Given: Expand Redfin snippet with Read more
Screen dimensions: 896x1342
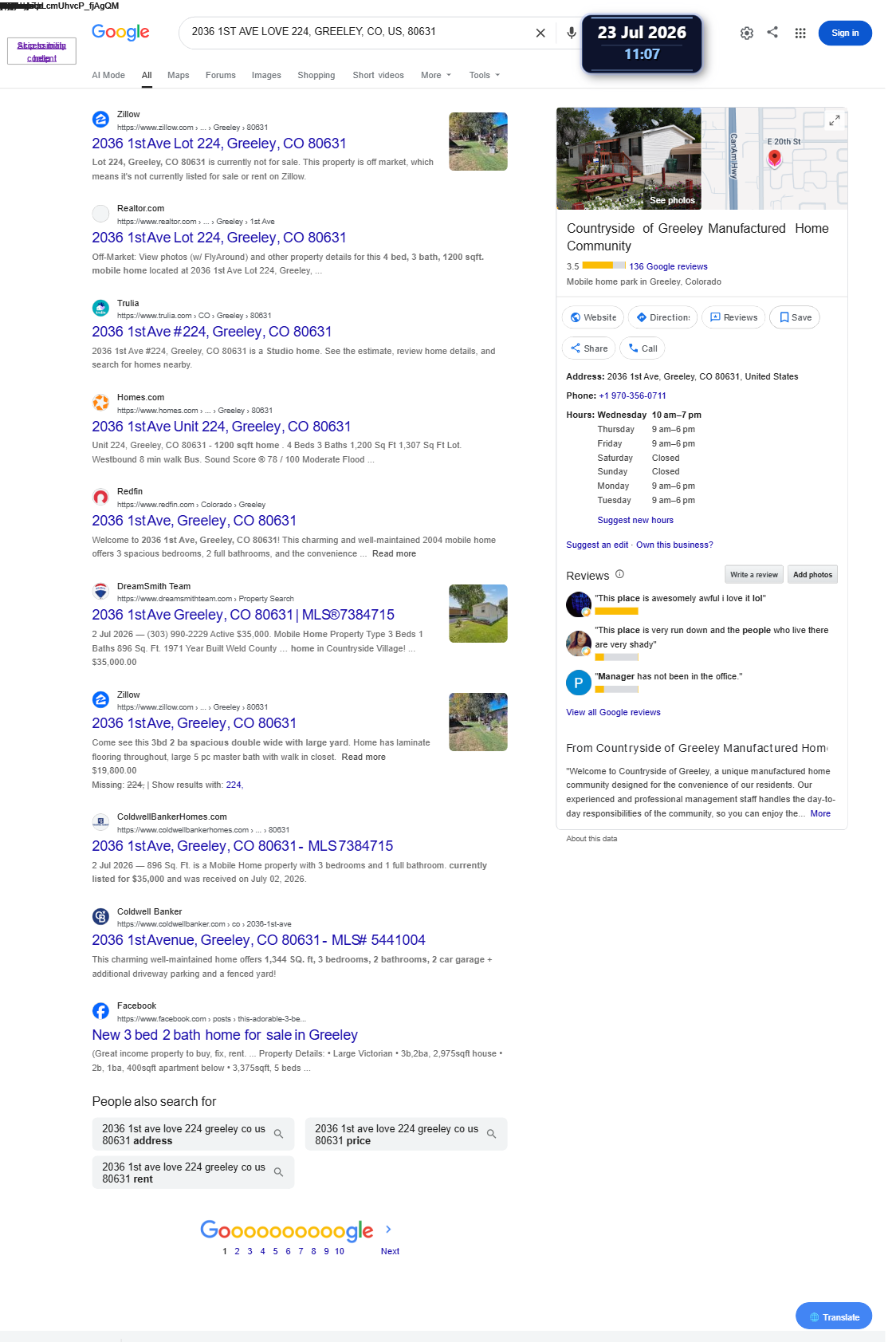Looking at the screenshot, I should pyautogui.click(x=394, y=553).
